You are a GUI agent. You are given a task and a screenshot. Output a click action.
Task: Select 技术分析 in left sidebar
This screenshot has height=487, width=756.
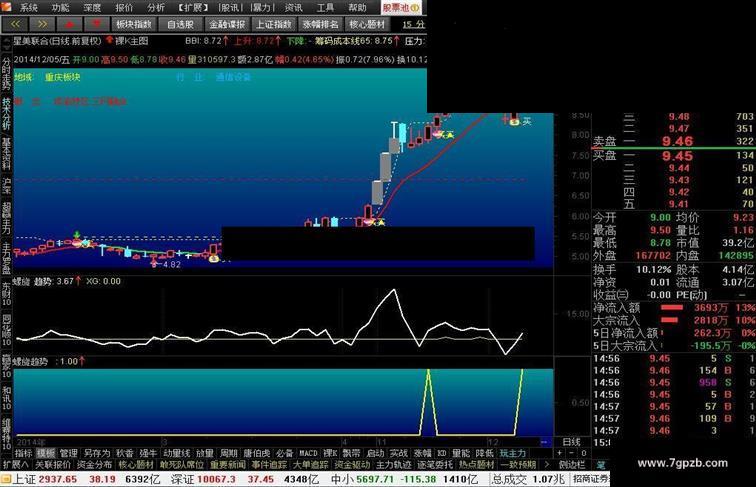pos(6,114)
